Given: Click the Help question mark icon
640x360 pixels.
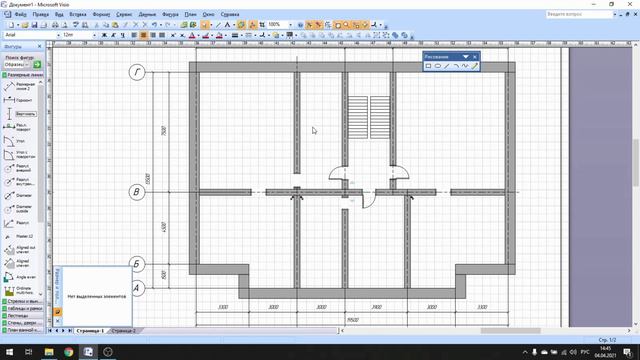Looking at the screenshot, I should pos(300,25).
